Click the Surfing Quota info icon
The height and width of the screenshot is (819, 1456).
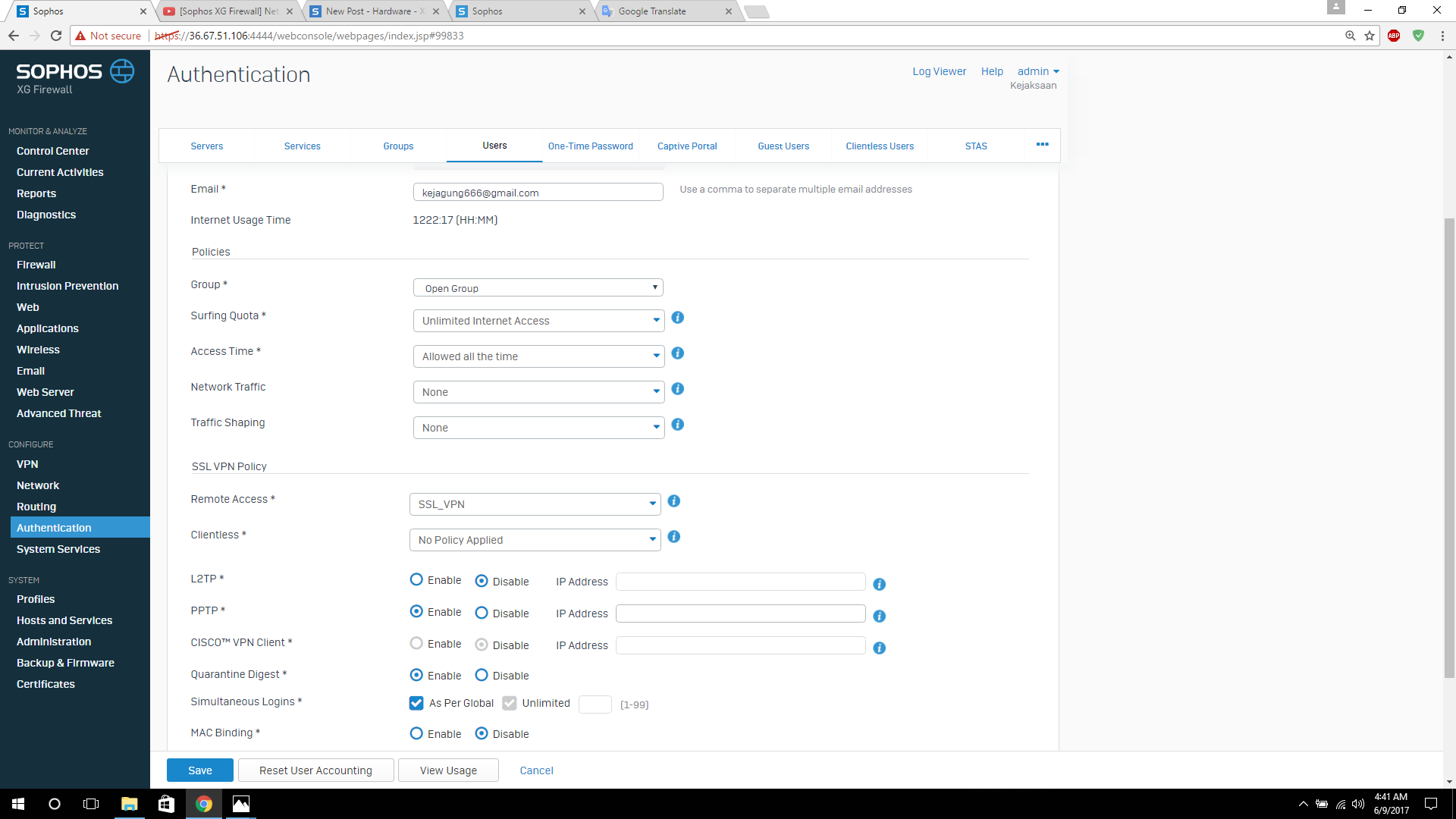pos(678,318)
